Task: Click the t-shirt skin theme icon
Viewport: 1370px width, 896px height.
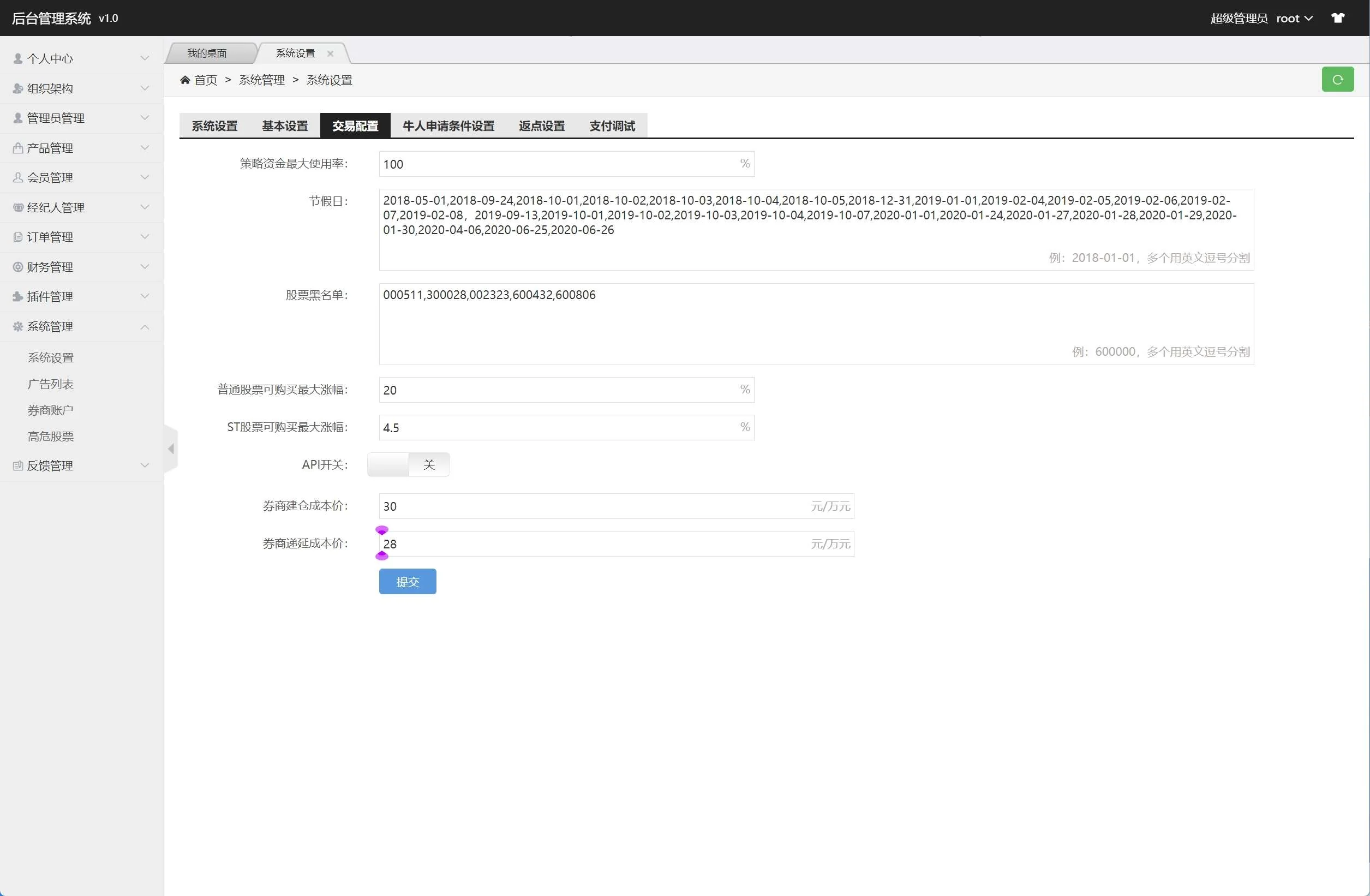Action: click(1337, 19)
